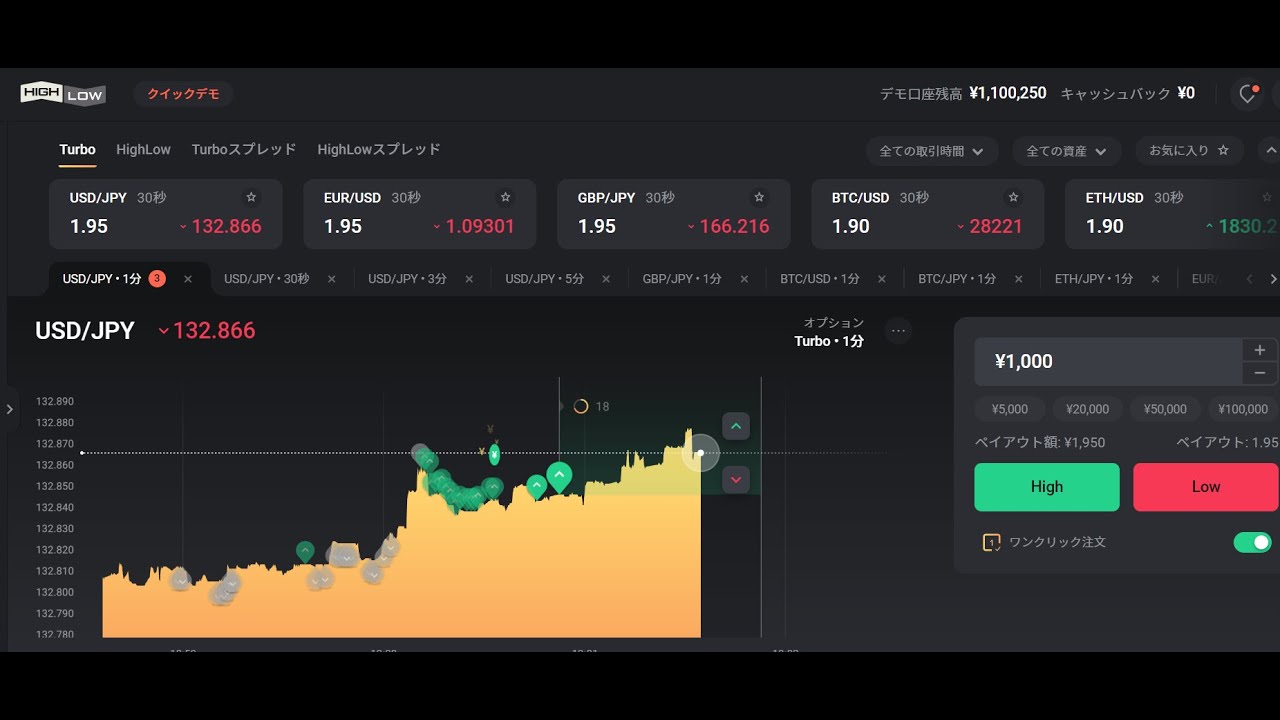Star the GBP/JPY card as favorite
Viewport: 1280px width, 720px height.
point(759,197)
